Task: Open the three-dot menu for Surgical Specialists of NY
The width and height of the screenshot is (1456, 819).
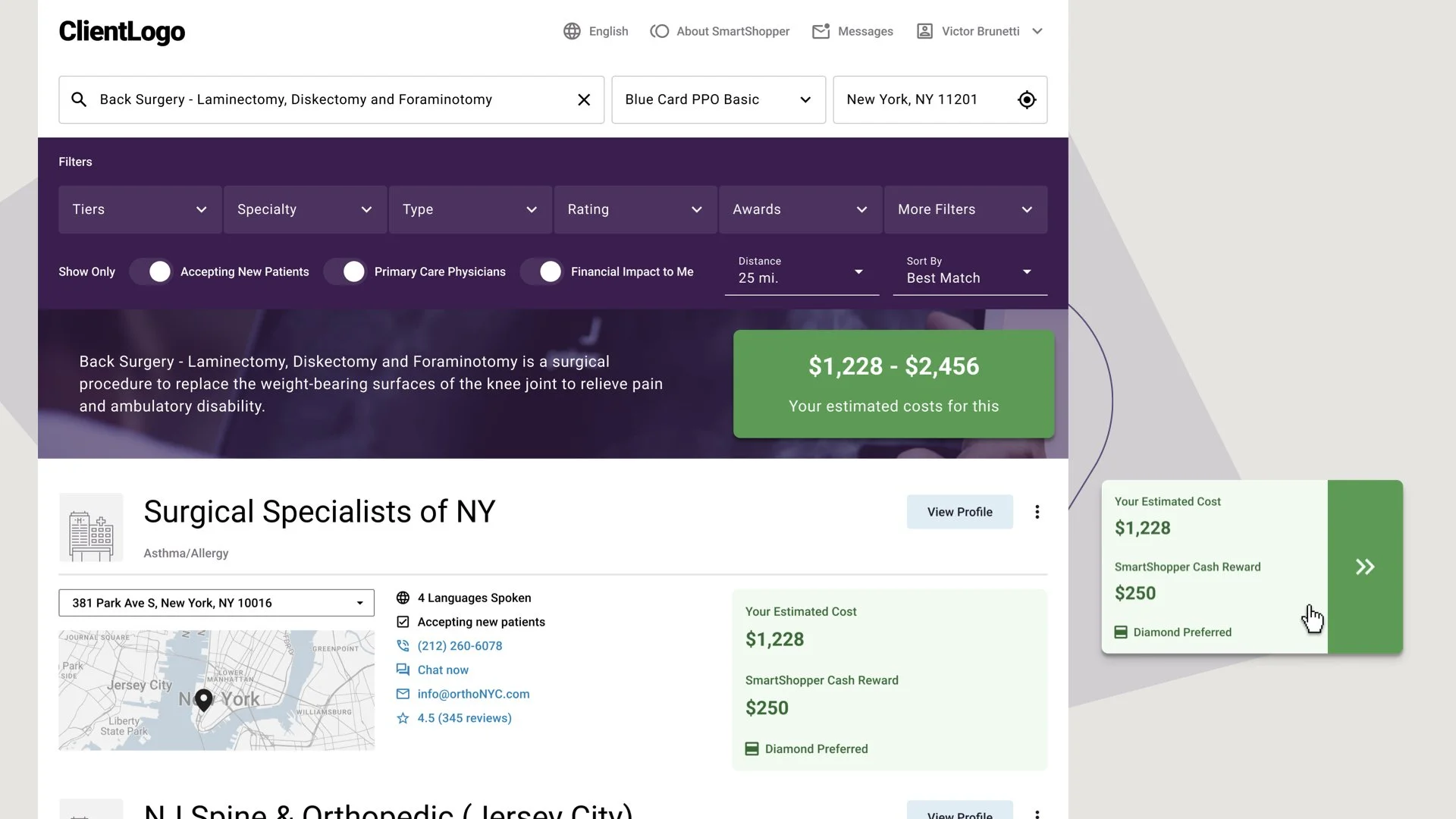Action: click(x=1037, y=512)
